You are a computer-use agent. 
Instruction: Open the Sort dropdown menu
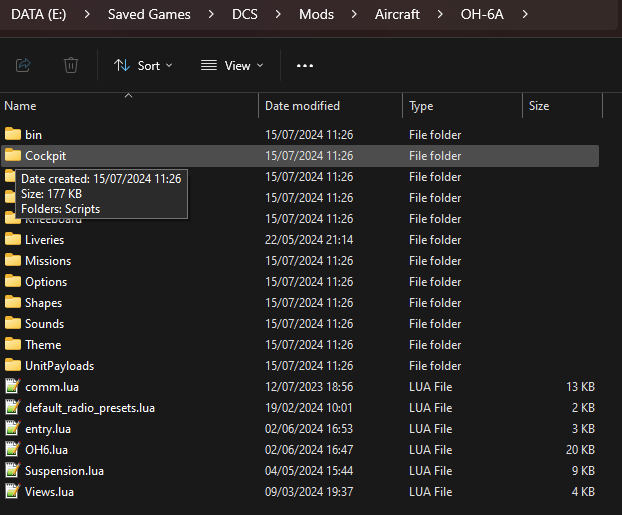[x=143, y=65]
